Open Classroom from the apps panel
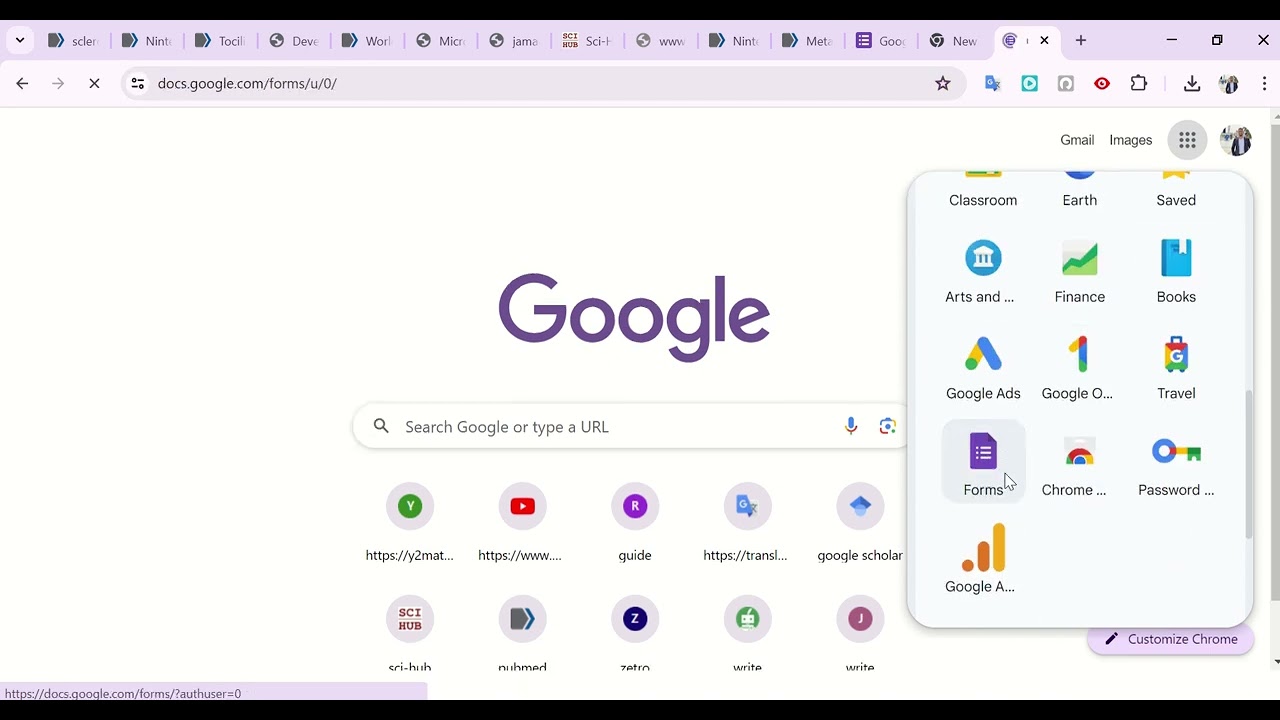 [x=983, y=190]
